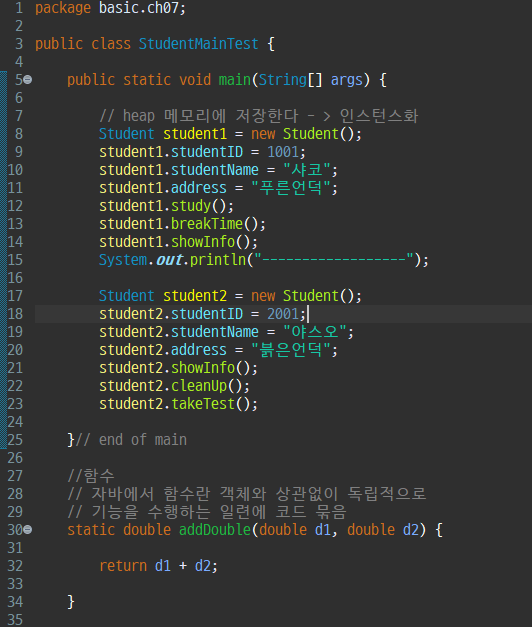Viewport: 532px width, 627px height.
Task: Click the string "푸른언덕"
Action: pos(290,188)
